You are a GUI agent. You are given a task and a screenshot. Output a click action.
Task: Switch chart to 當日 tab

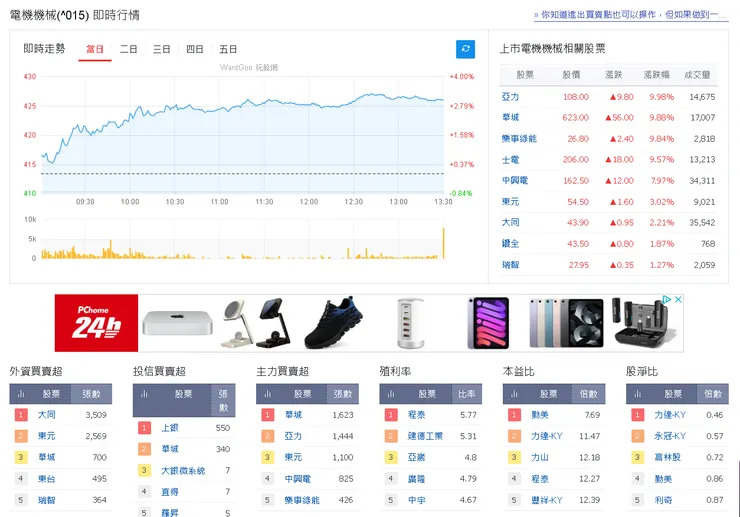95,49
